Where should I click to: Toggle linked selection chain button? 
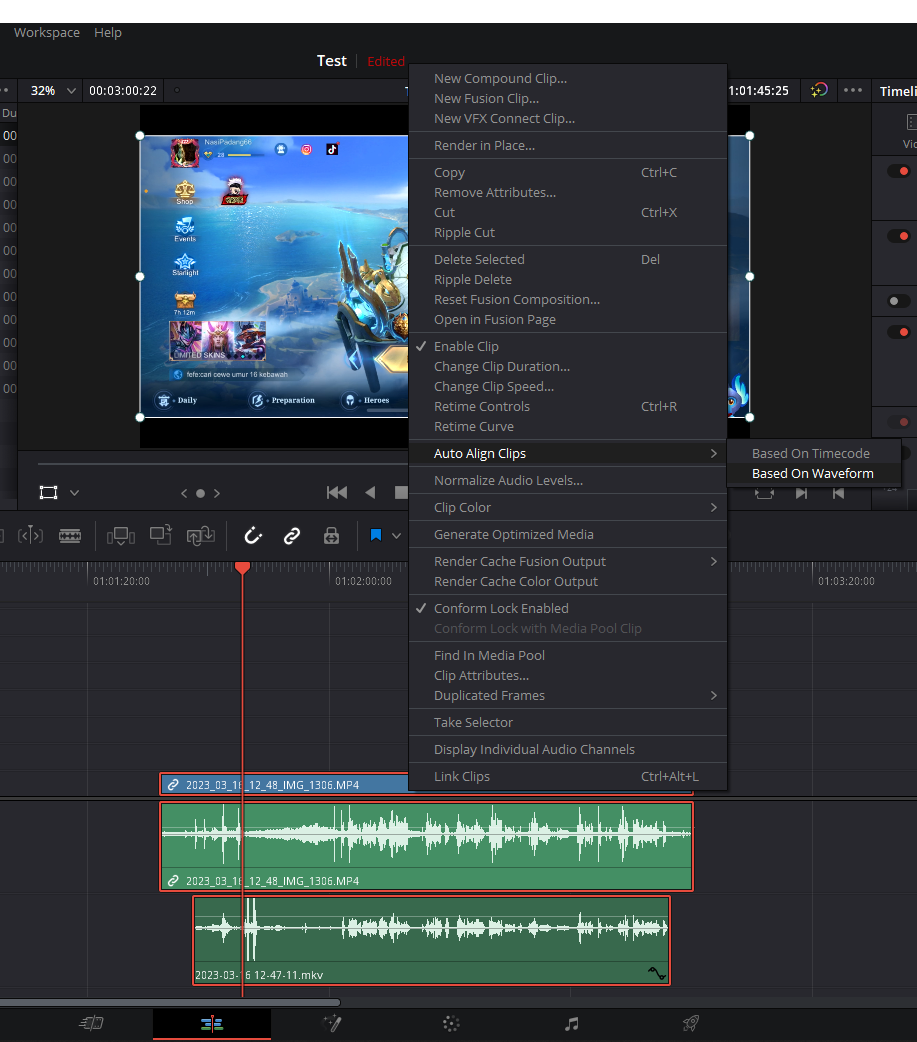292,535
